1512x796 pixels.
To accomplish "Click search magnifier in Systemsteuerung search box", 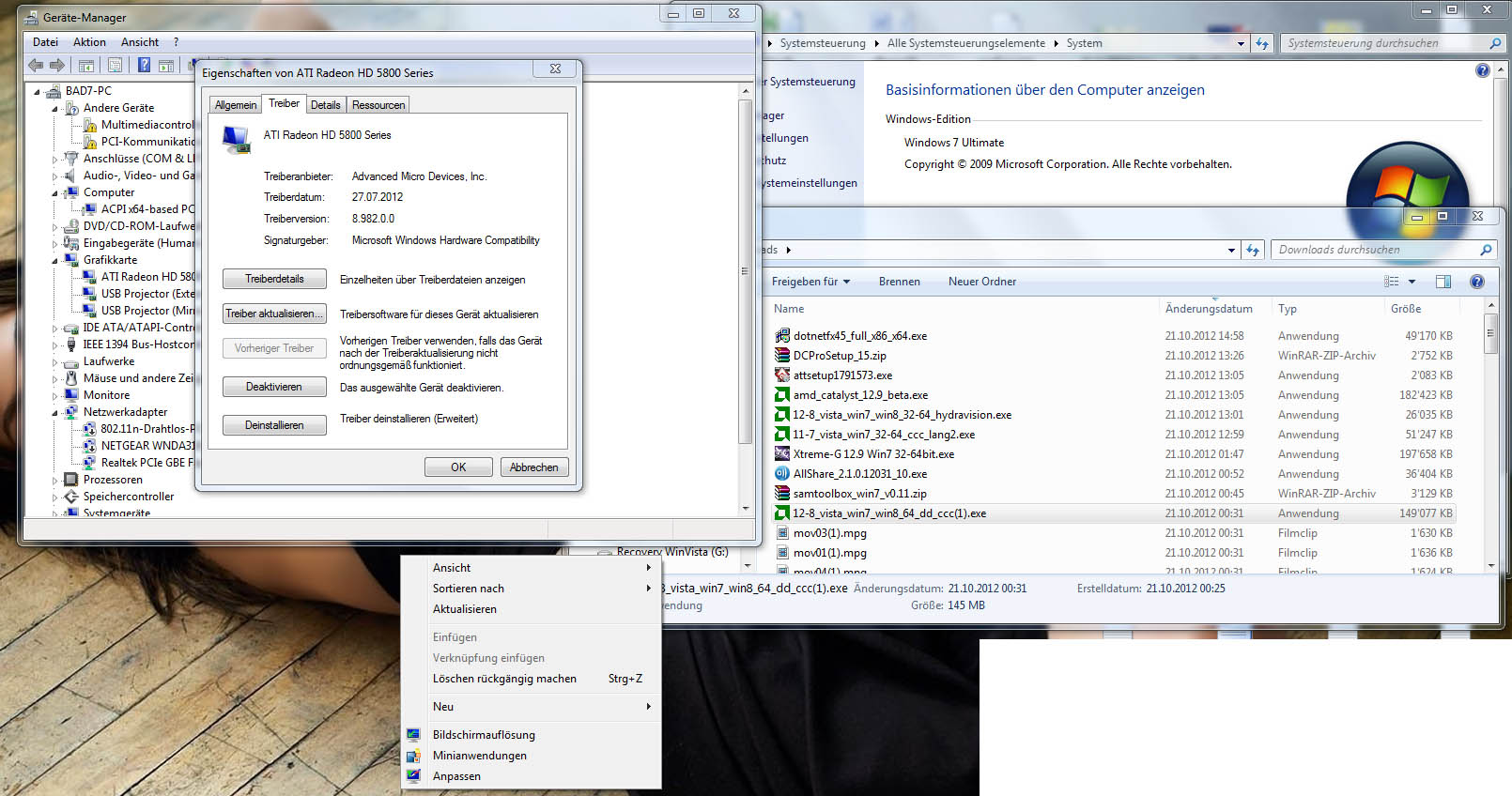I will (1495, 43).
